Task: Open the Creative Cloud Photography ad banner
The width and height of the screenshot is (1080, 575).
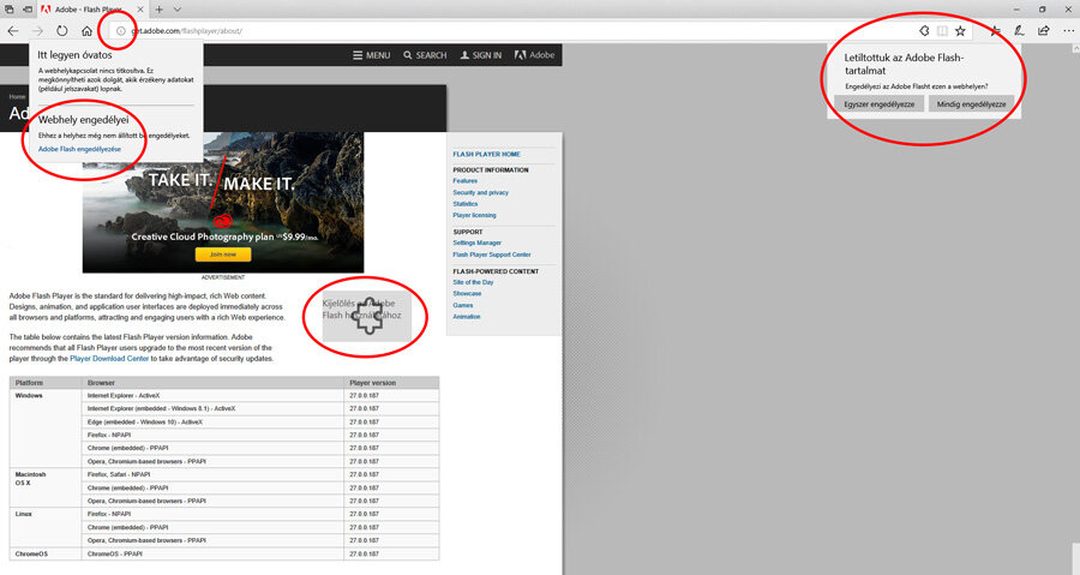Action: 223,202
